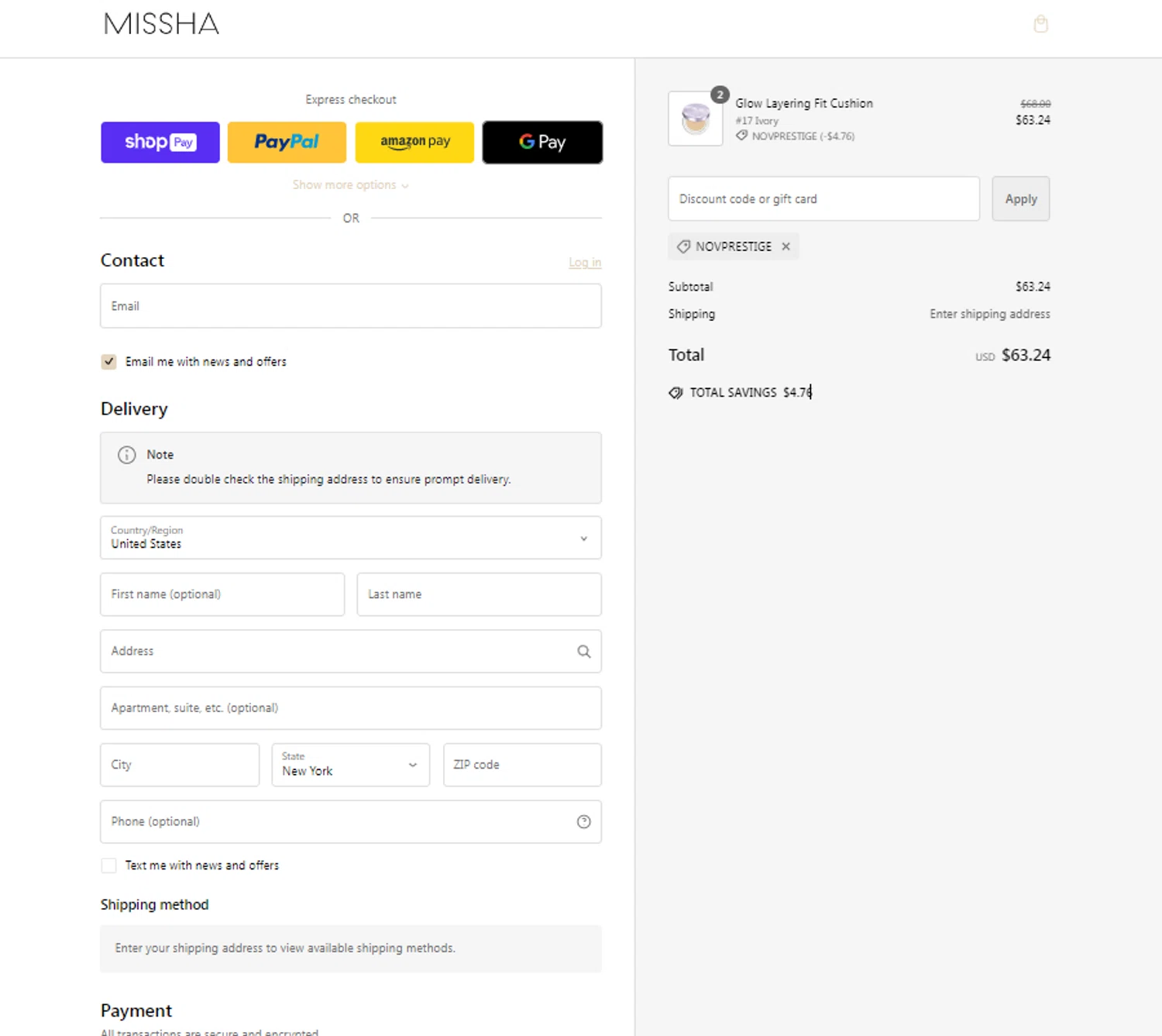Click the MISSHA logo
1162x1036 pixels.
coord(162,24)
